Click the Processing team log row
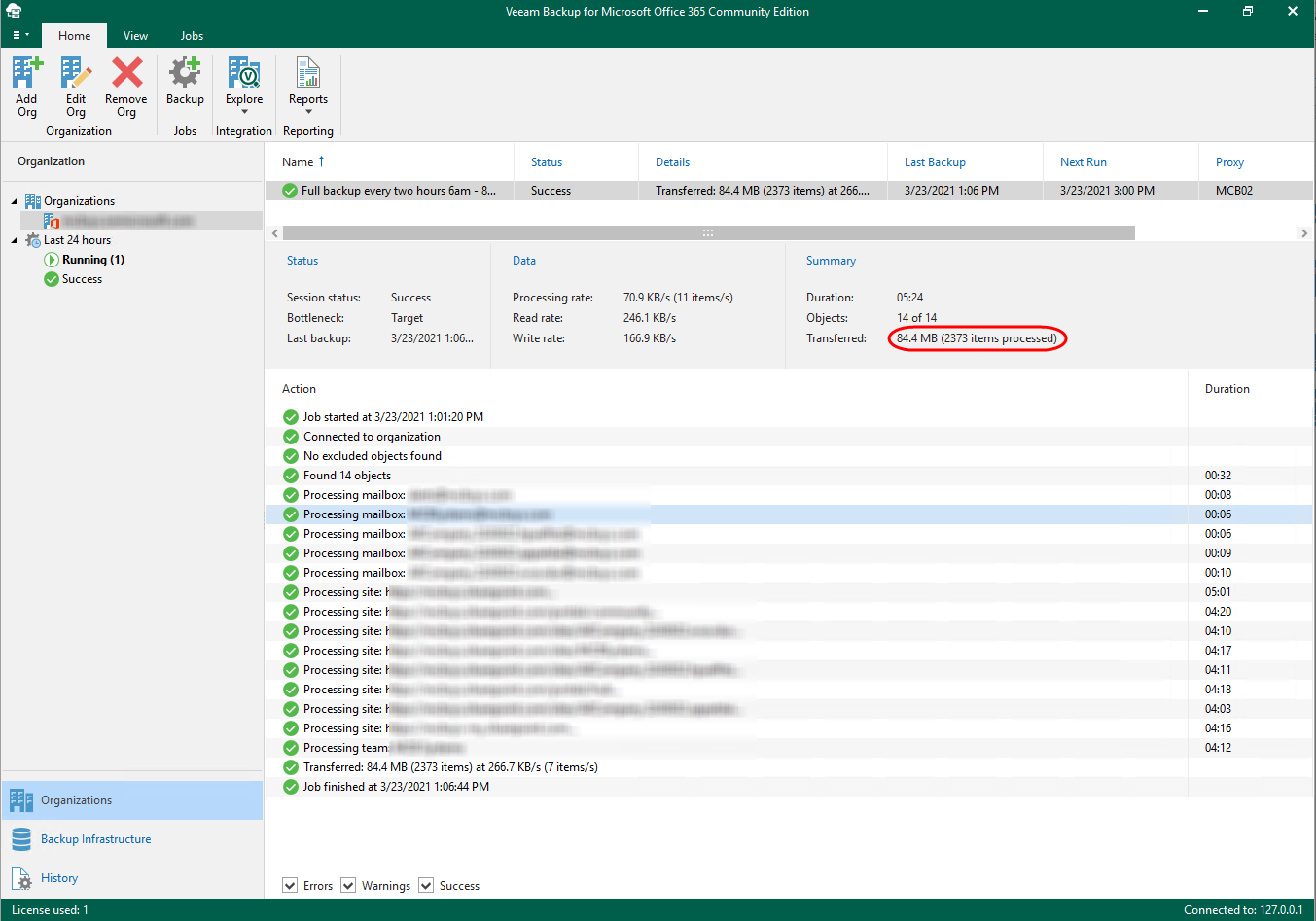This screenshot has width=1316, height=921. click(x=789, y=748)
